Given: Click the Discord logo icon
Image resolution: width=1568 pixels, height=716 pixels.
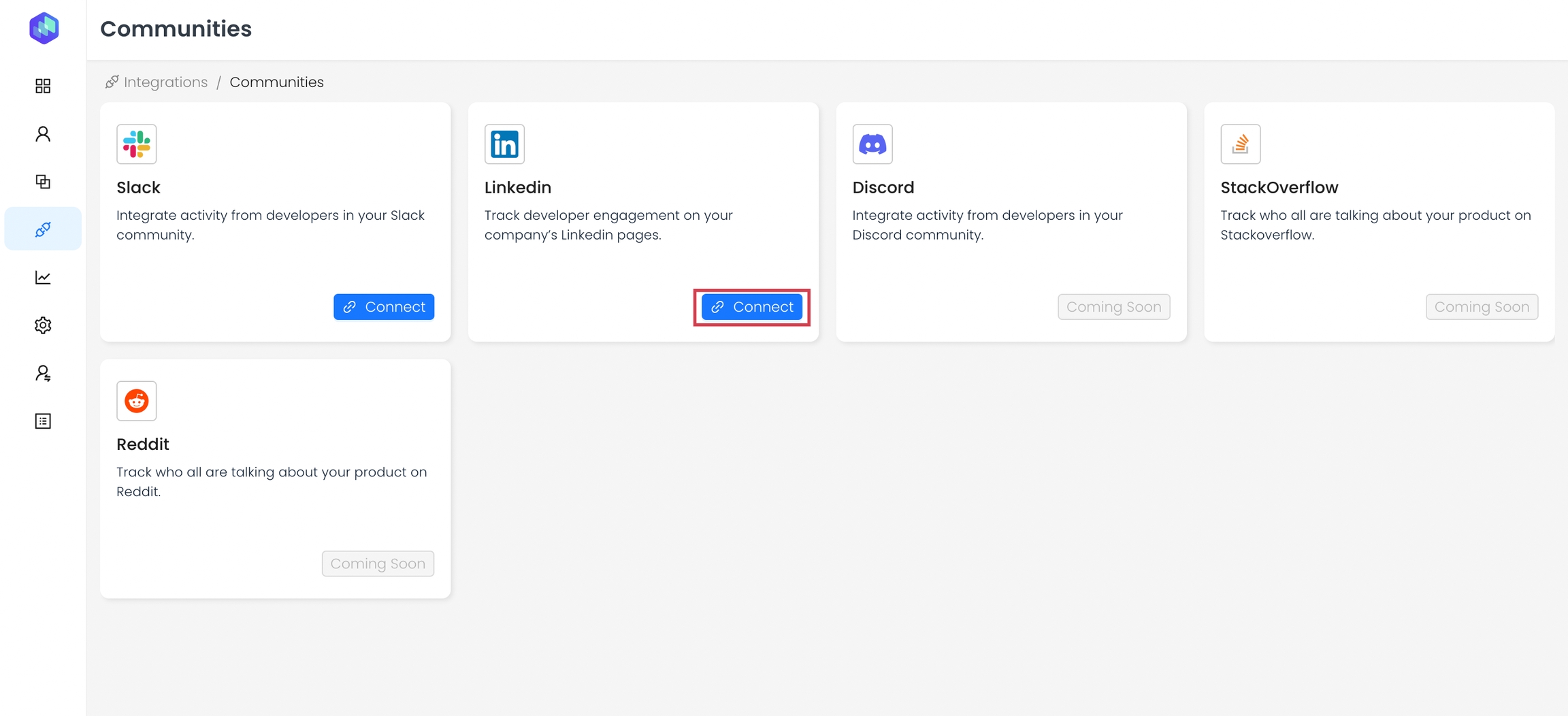Looking at the screenshot, I should point(872,144).
